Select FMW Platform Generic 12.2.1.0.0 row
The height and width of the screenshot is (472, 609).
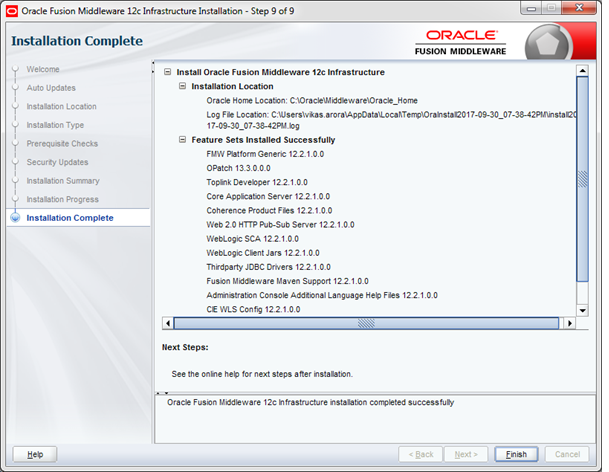click(265, 154)
